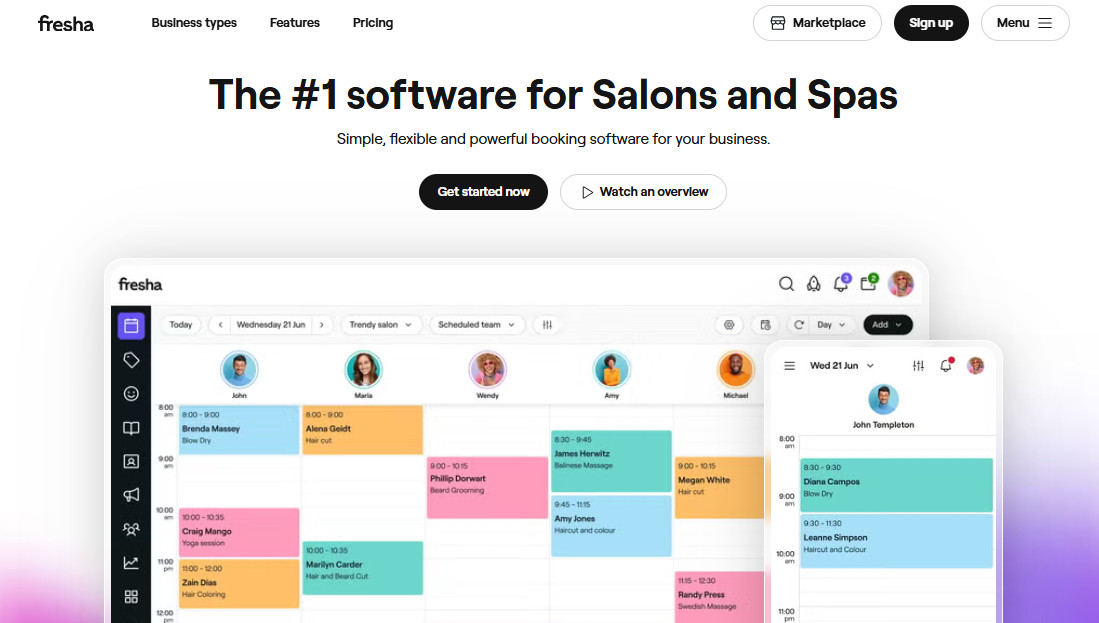Select Maria's staff avatar

pyautogui.click(x=363, y=369)
